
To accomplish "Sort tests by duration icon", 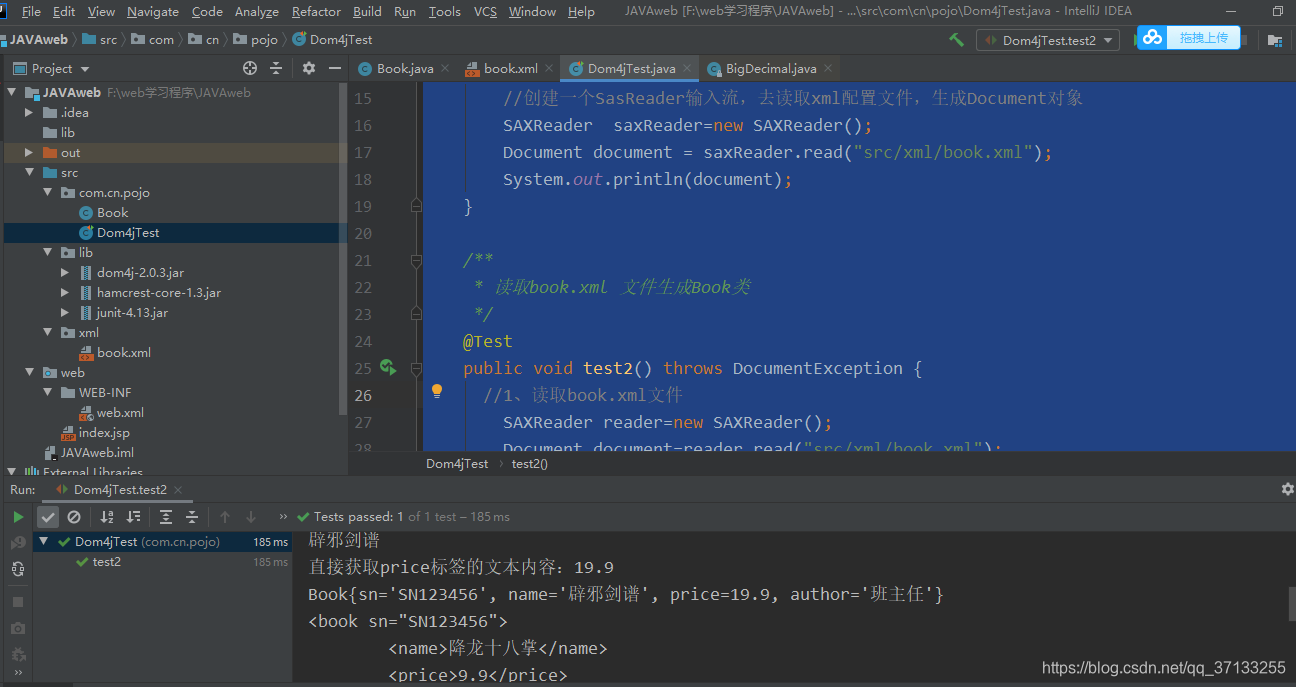I will click(x=133, y=517).
